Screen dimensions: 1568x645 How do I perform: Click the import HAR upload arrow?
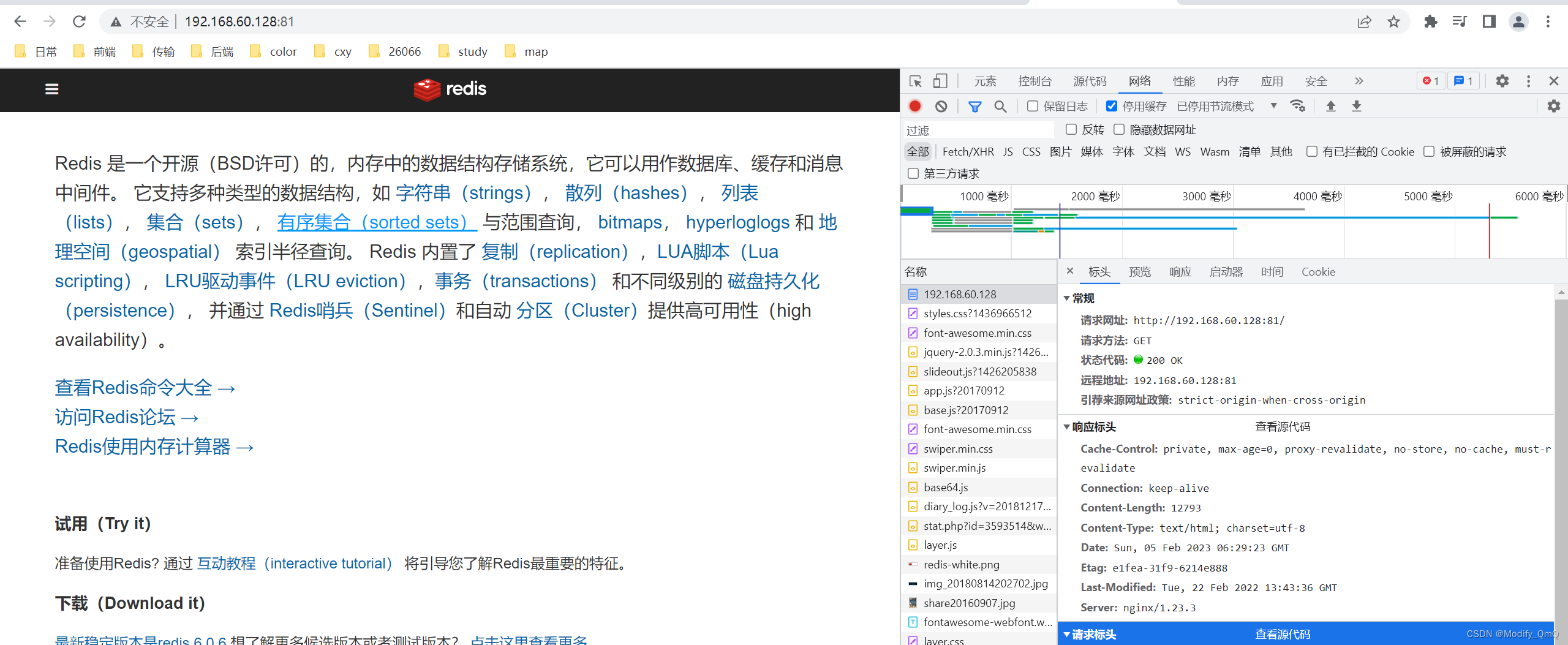1331,106
